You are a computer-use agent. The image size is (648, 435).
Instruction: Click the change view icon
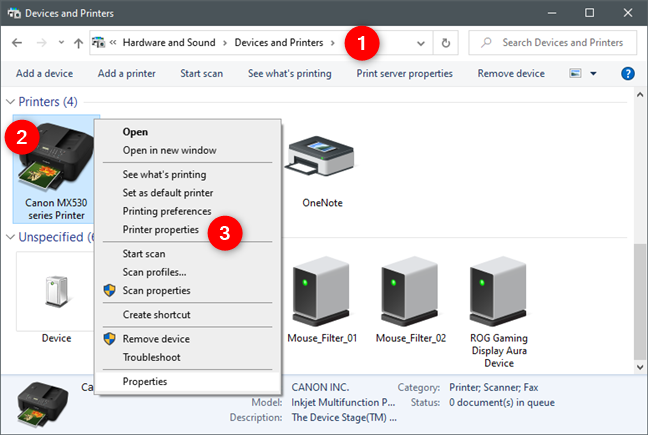click(x=575, y=74)
